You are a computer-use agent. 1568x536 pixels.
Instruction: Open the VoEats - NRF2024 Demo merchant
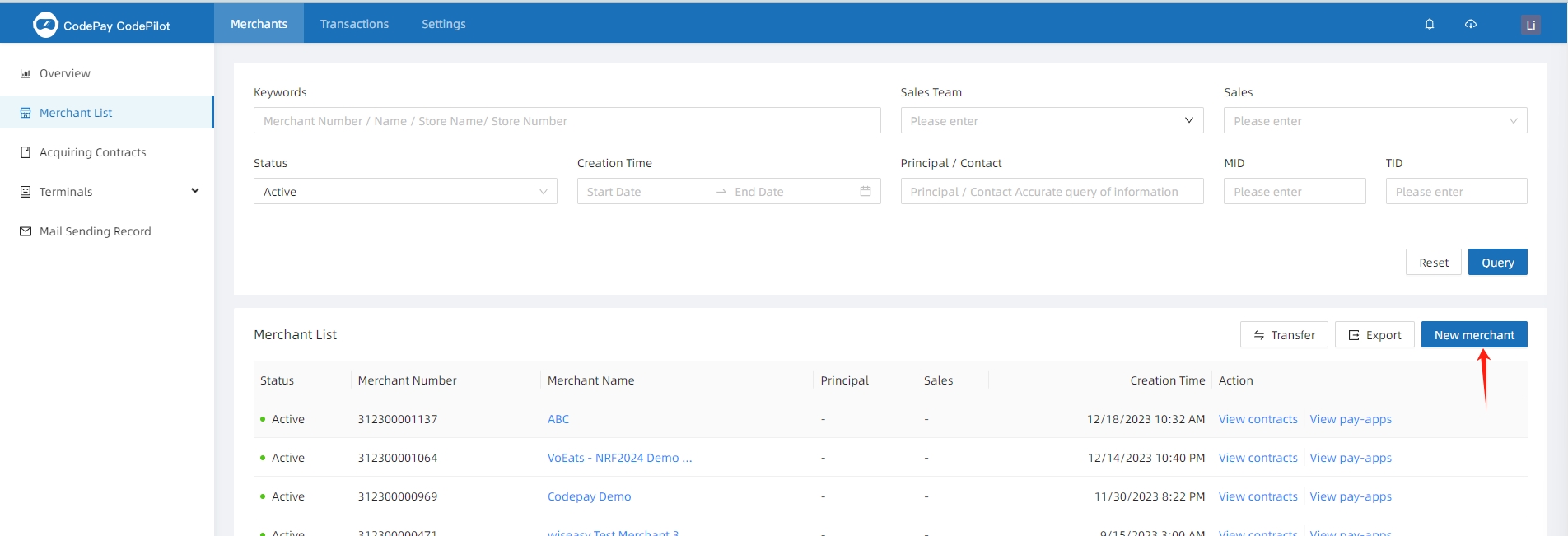pyautogui.click(x=619, y=458)
